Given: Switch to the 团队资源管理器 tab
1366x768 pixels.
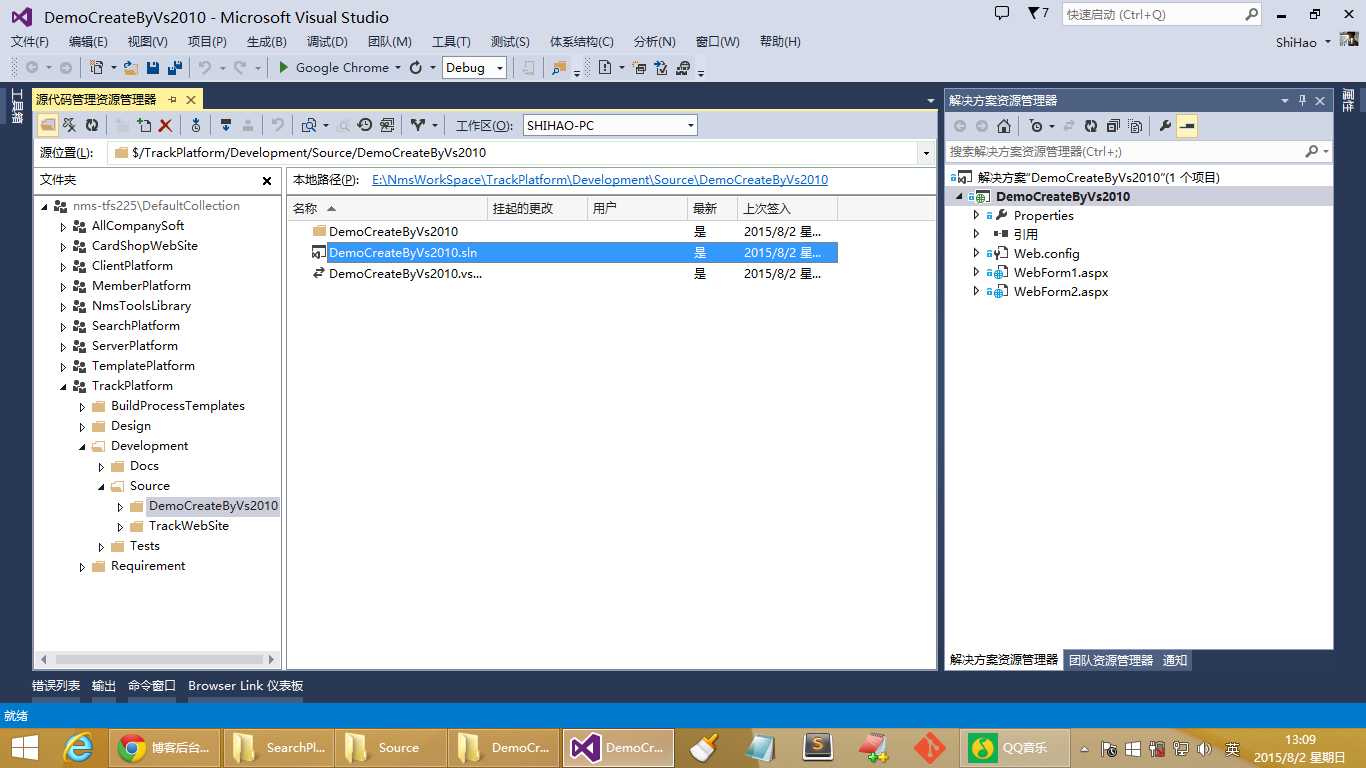Looking at the screenshot, I should [1111, 660].
